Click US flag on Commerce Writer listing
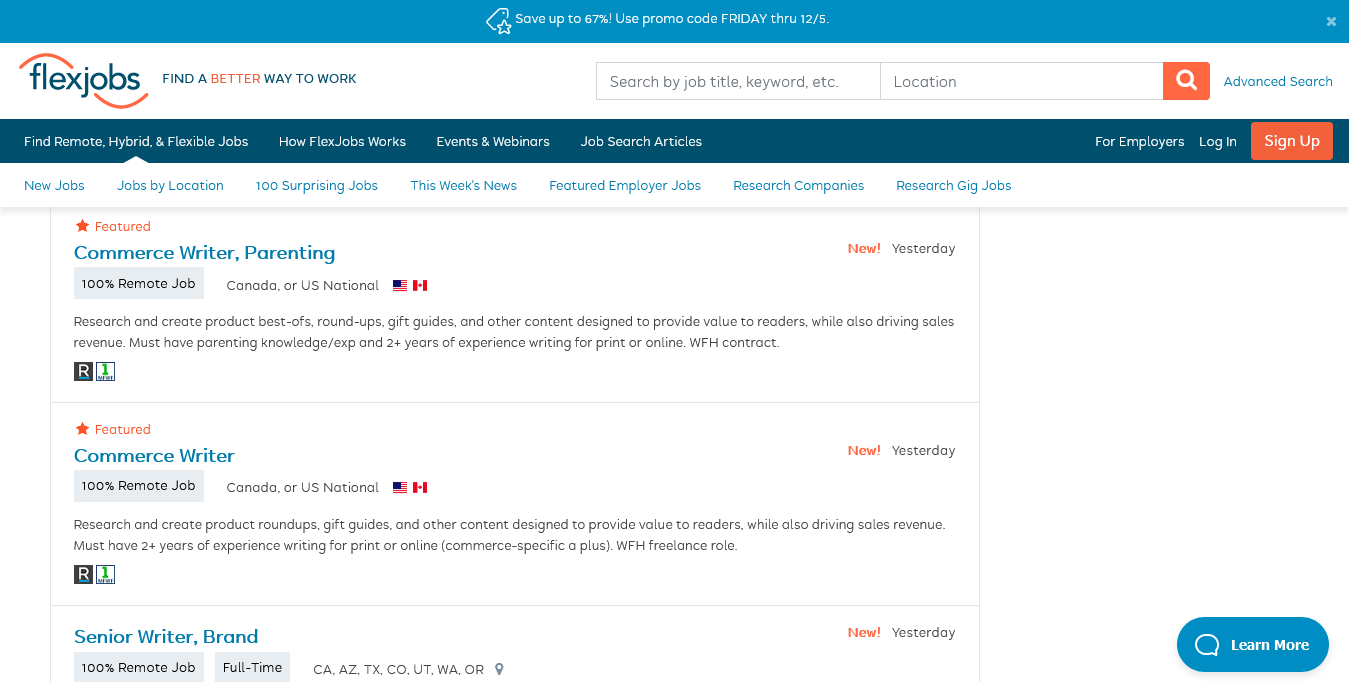The image size is (1349, 682). pyautogui.click(x=400, y=488)
